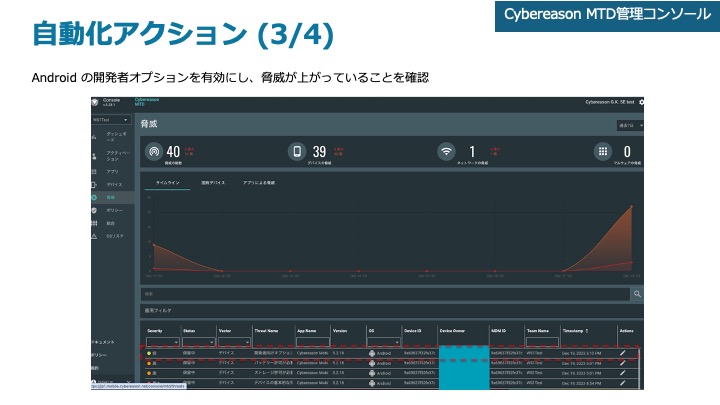Click the total threats fingerprint icon beside 40
The image size is (720, 405).
(x=154, y=151)
